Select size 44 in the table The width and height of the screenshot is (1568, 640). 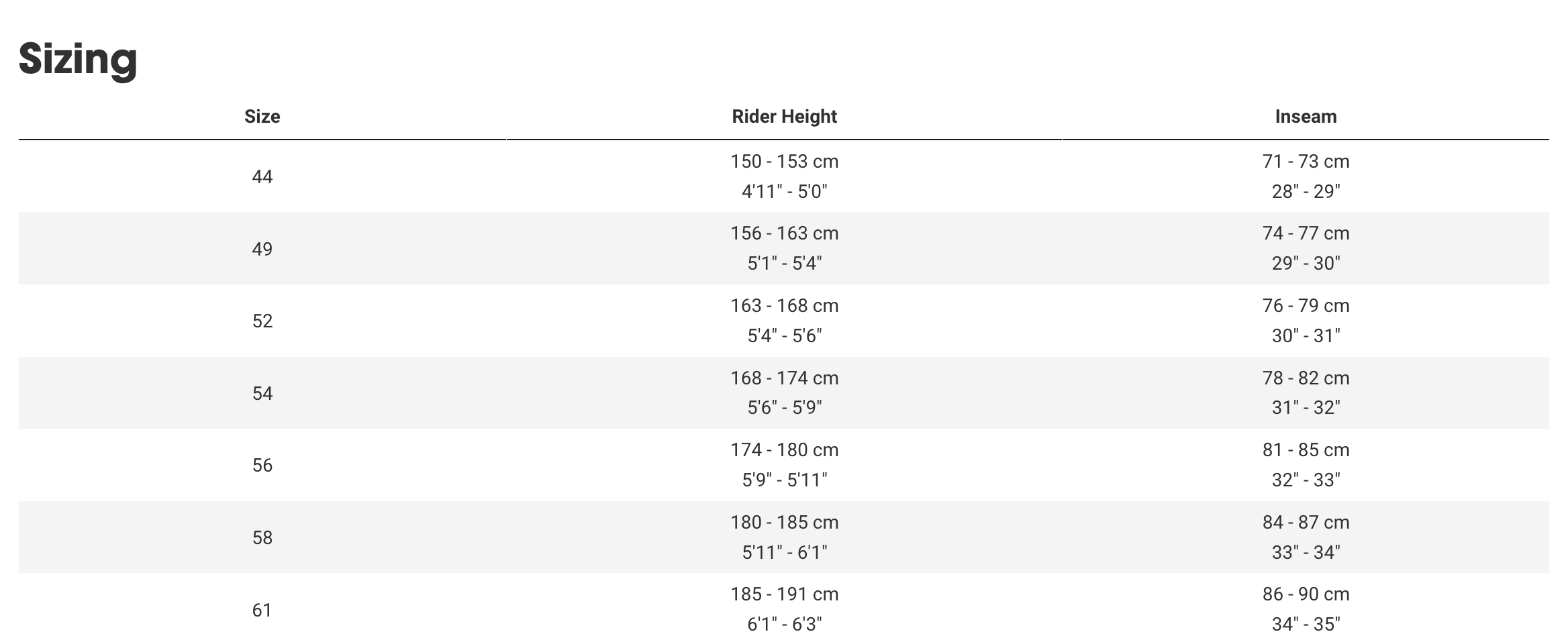(262, 177)
